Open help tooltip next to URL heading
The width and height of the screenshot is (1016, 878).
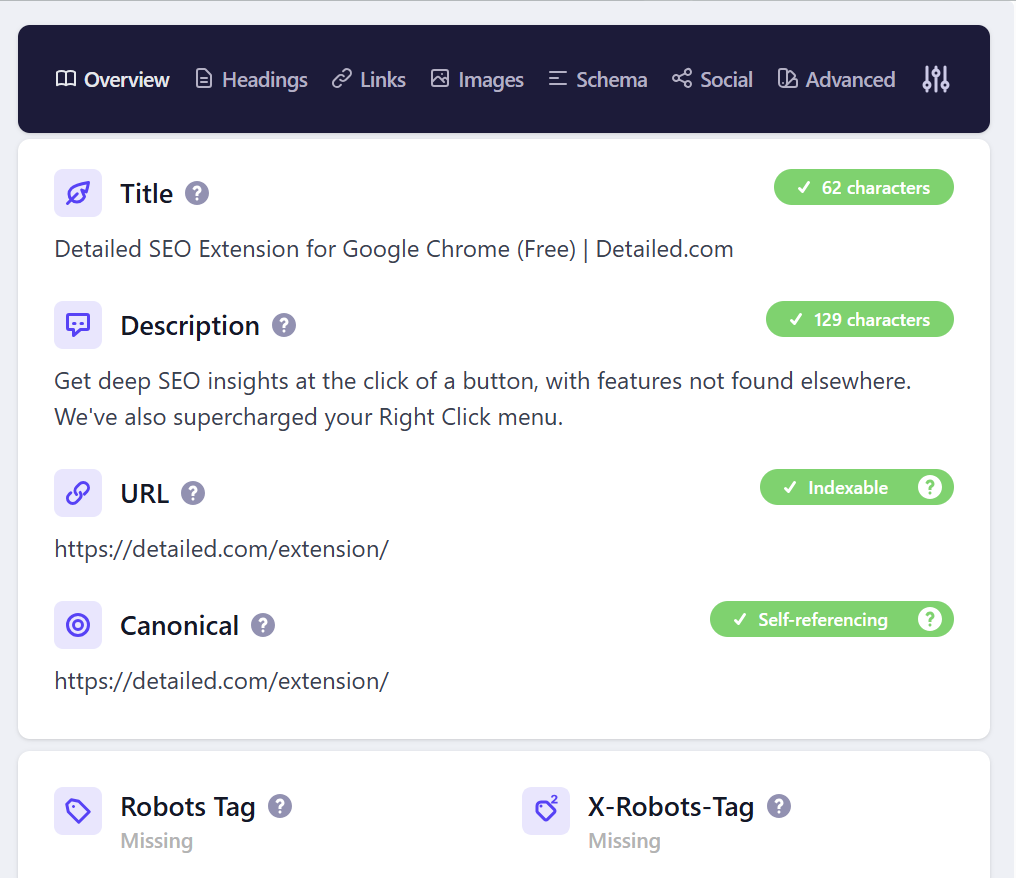(193, 493)
